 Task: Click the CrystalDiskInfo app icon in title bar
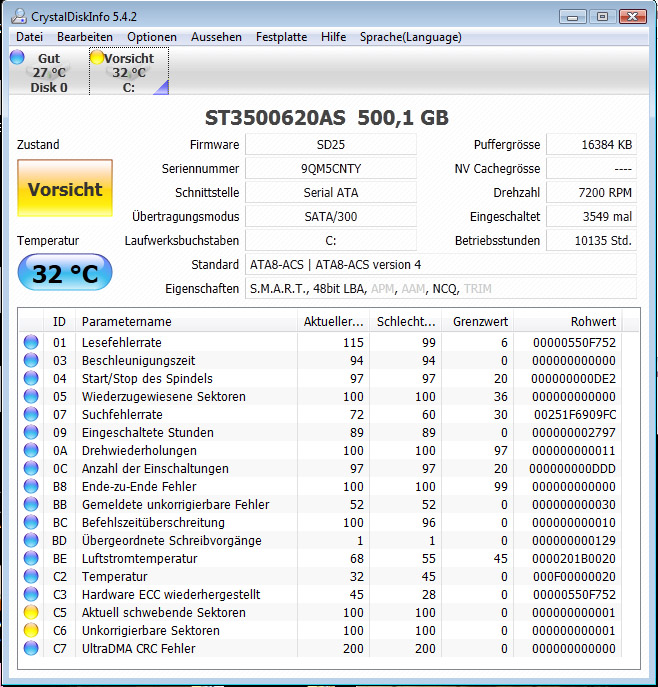19,16
